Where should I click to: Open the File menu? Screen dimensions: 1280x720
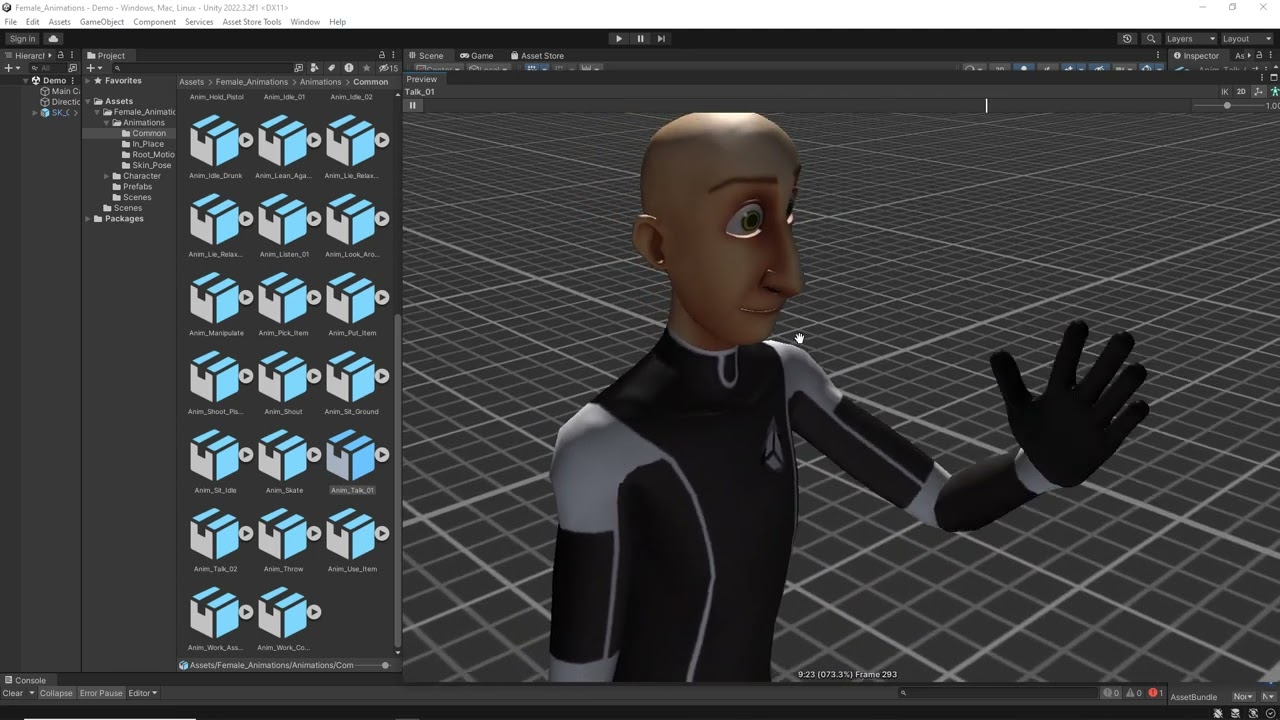(10, 22)
